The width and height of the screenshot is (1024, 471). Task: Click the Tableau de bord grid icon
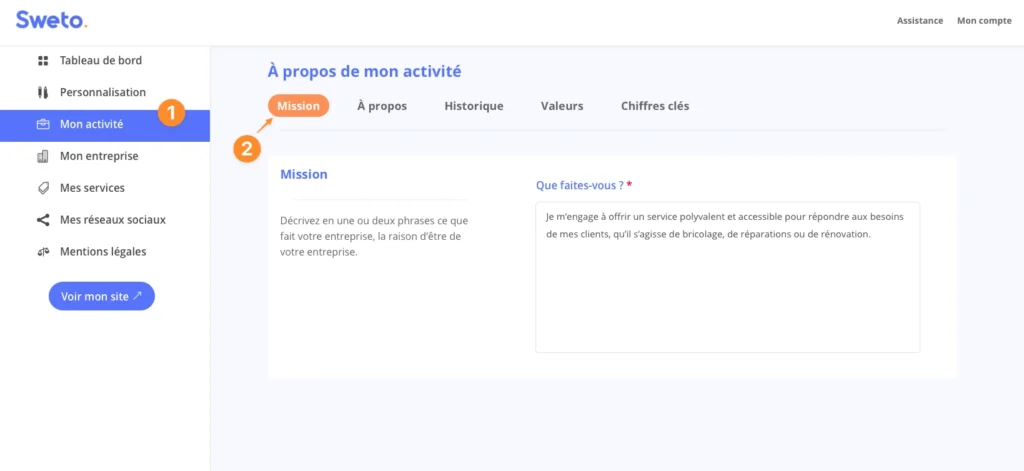click(x=43, y=61)
